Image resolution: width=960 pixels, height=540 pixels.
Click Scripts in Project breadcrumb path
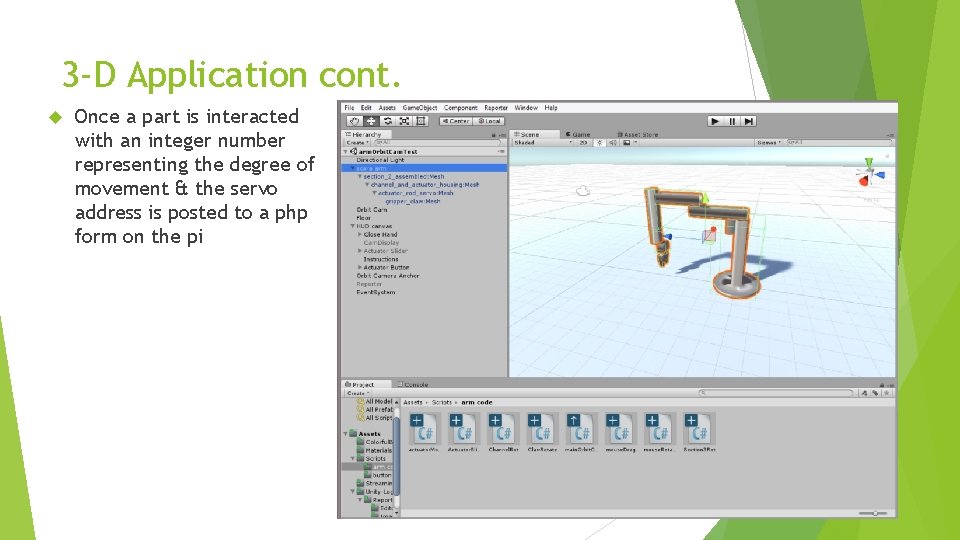[x=441, y=402]
